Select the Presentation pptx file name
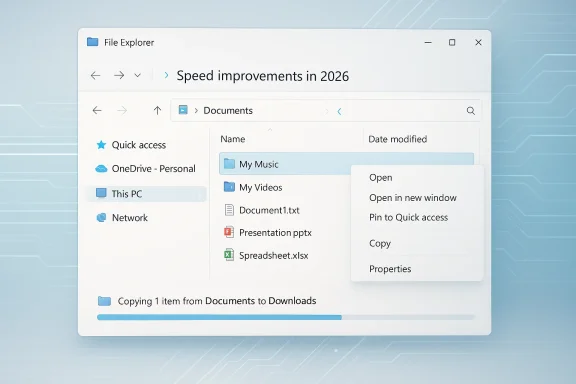576x384 pixels. point(276,233)
